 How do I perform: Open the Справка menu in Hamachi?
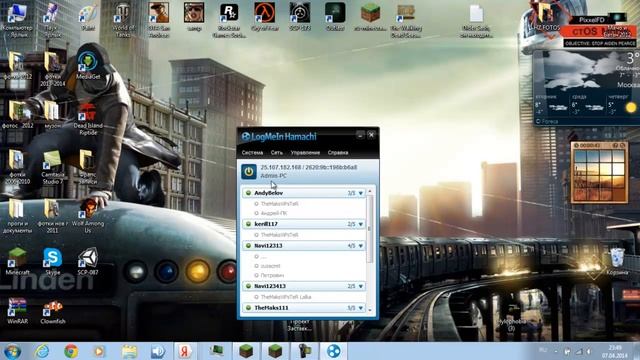tap(338, 153)
